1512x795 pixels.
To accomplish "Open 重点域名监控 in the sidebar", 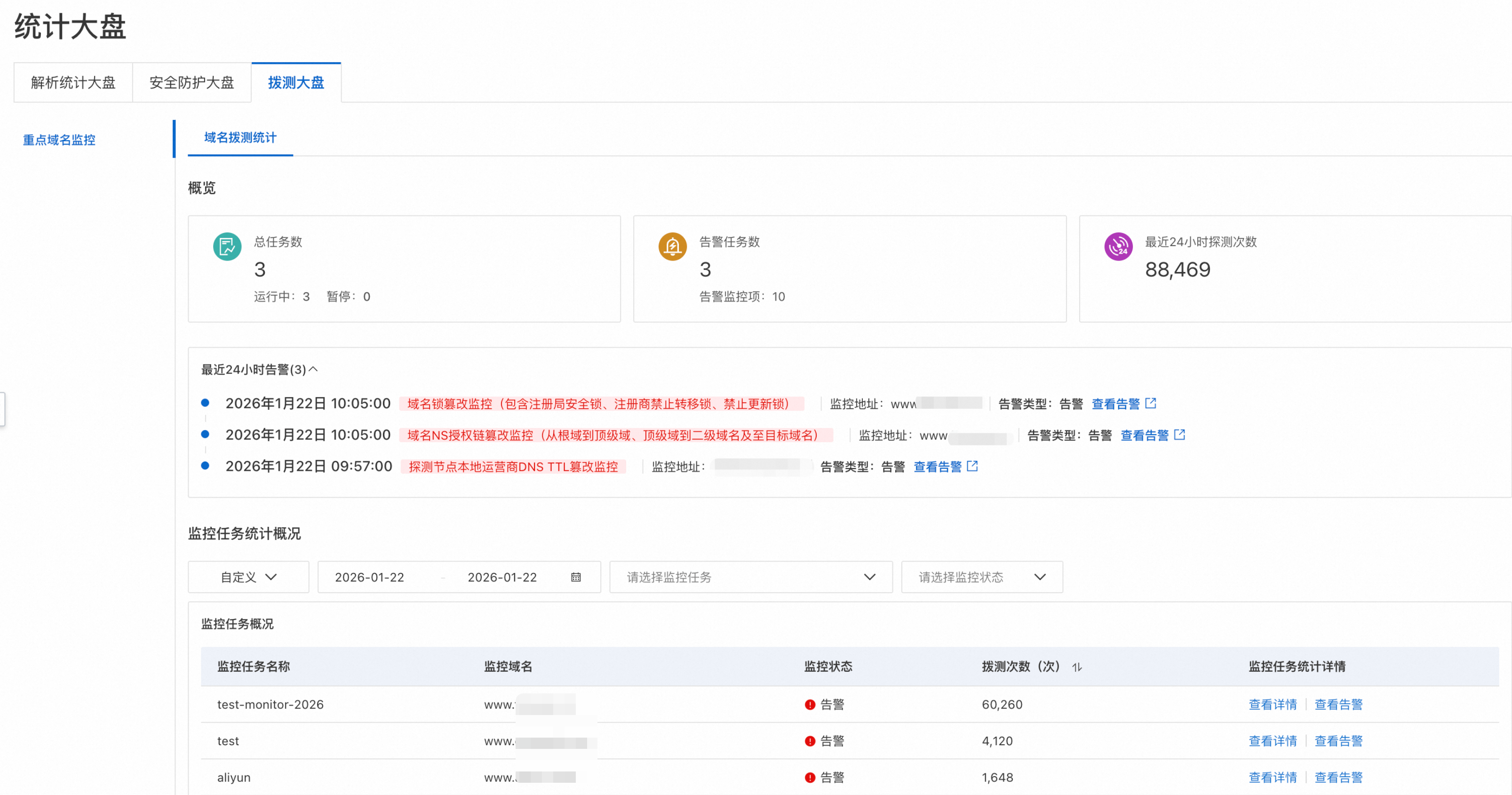I will (x=59, y=140).
